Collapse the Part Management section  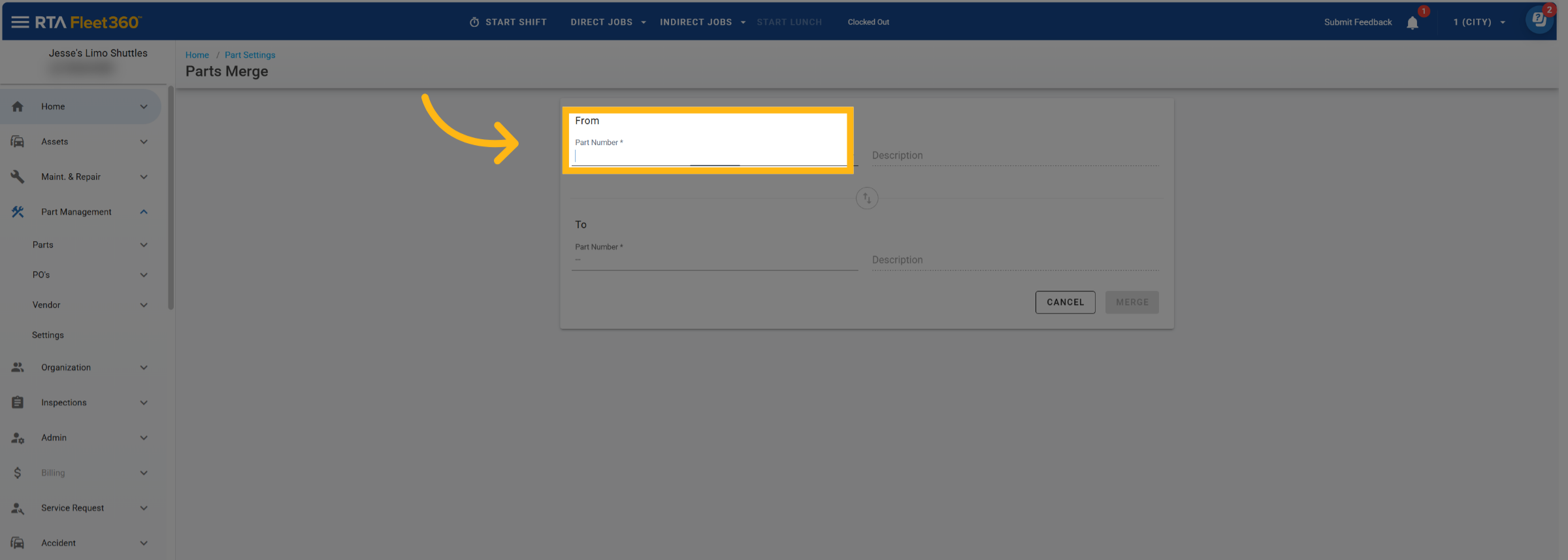pos(144,212)
